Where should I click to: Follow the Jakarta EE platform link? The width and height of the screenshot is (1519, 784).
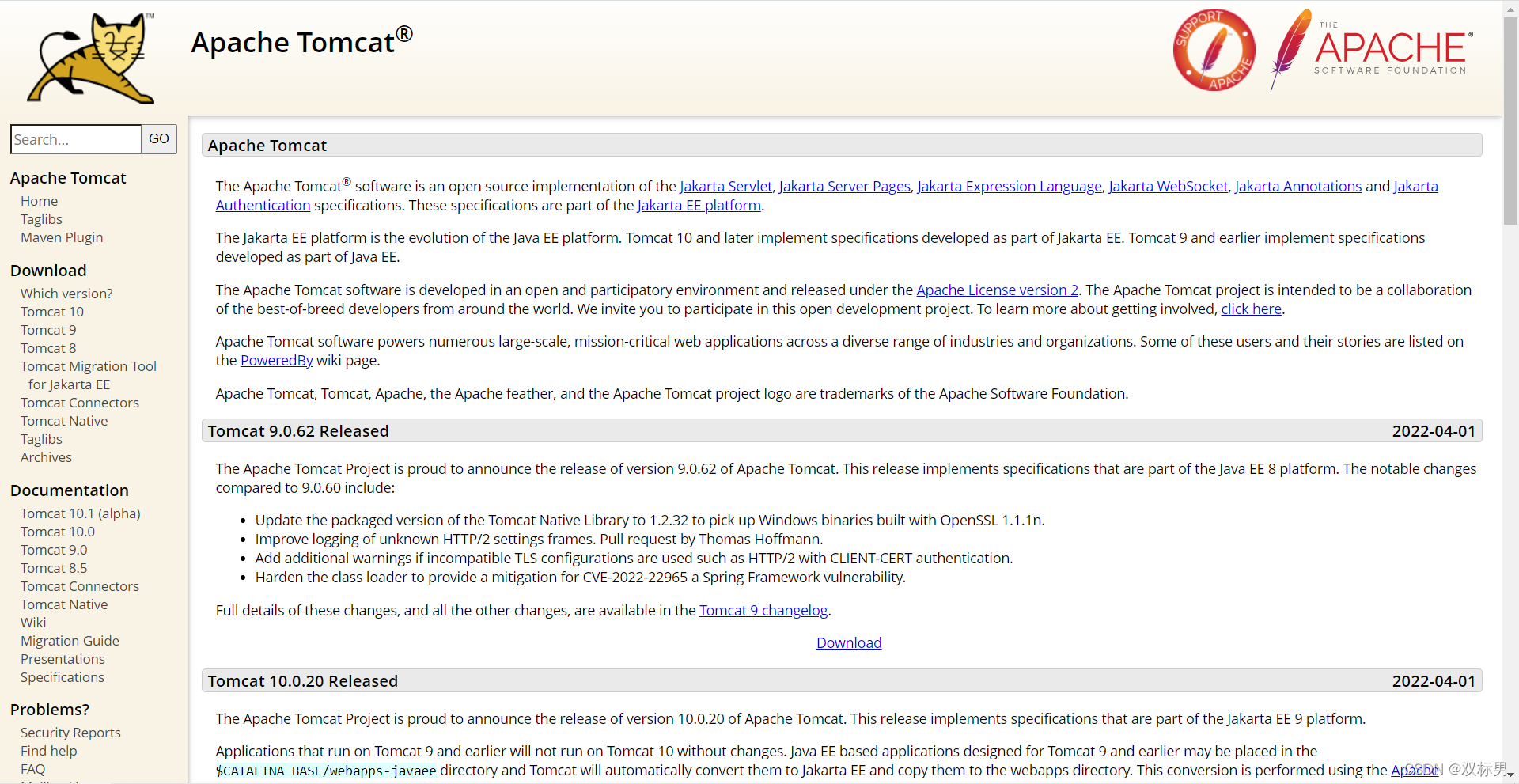(x=699, y=206)
